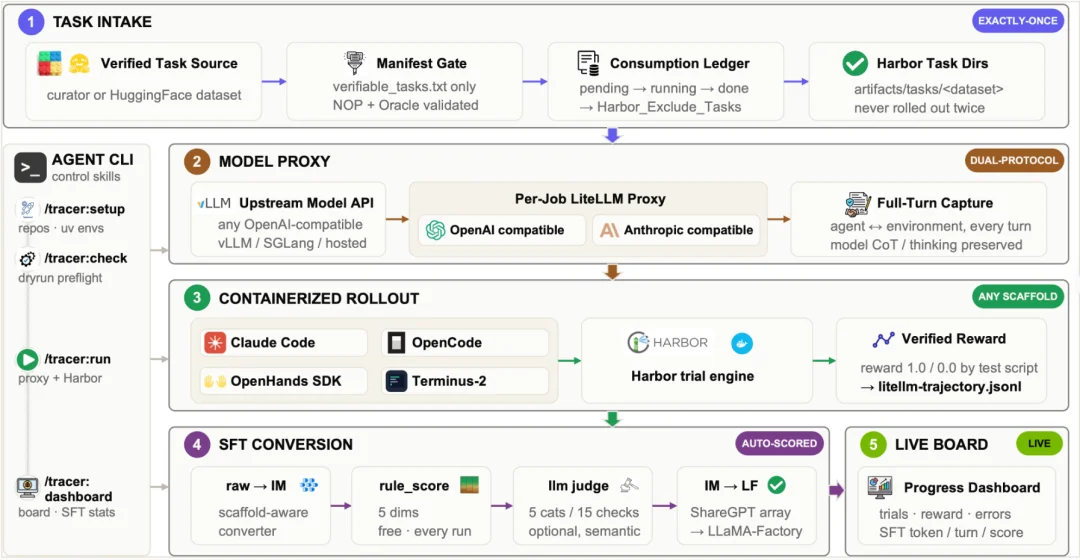Click the vLLM logo in Upstream Model API
The height and width of the screenshot is (560, 1080).
[x=214, y=203]
